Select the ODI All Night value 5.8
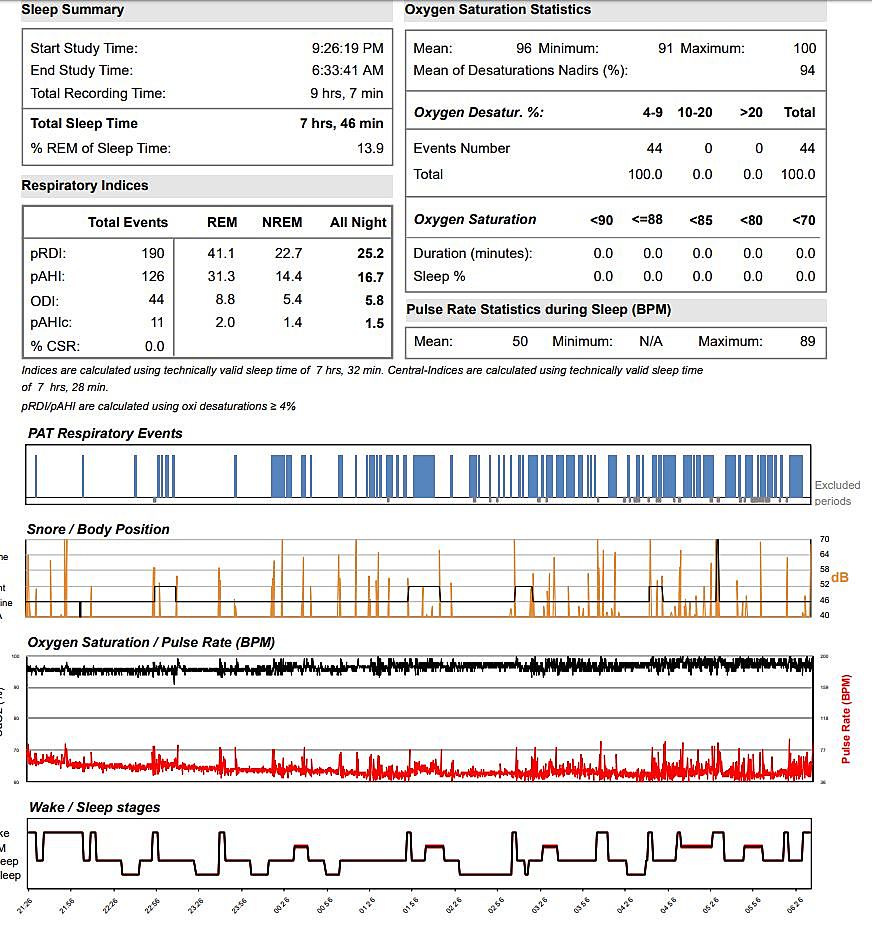This screenshot has height=930, width=872. (374, 301)
